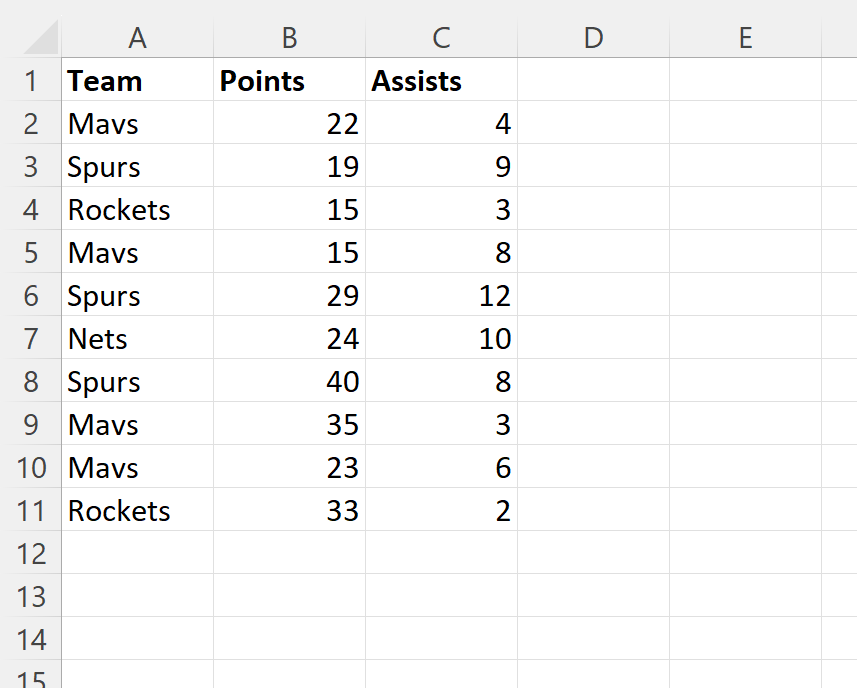Select column E header
The image size is (857, 688).
point(746,38)
